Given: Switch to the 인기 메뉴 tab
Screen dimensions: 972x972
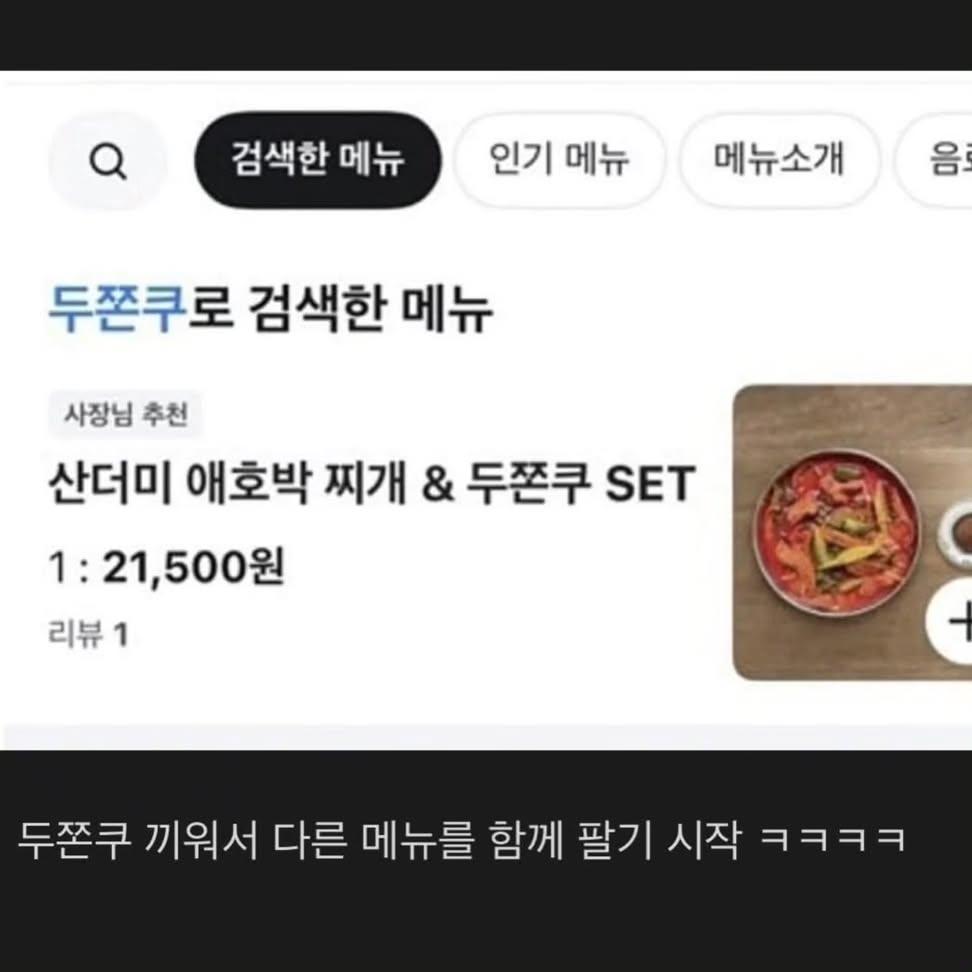Looking at the screenshot, I should [559, 160].
